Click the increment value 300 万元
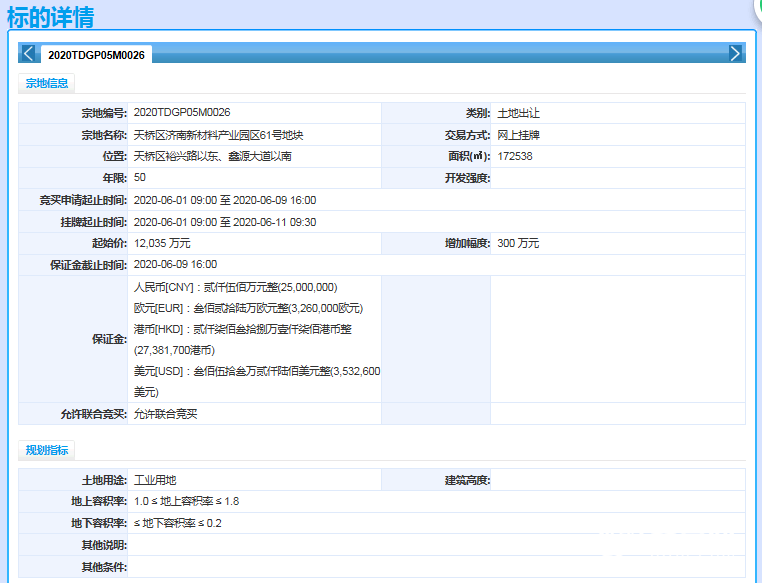Viewport: 762px width, 583px height. tap(518, 243)
